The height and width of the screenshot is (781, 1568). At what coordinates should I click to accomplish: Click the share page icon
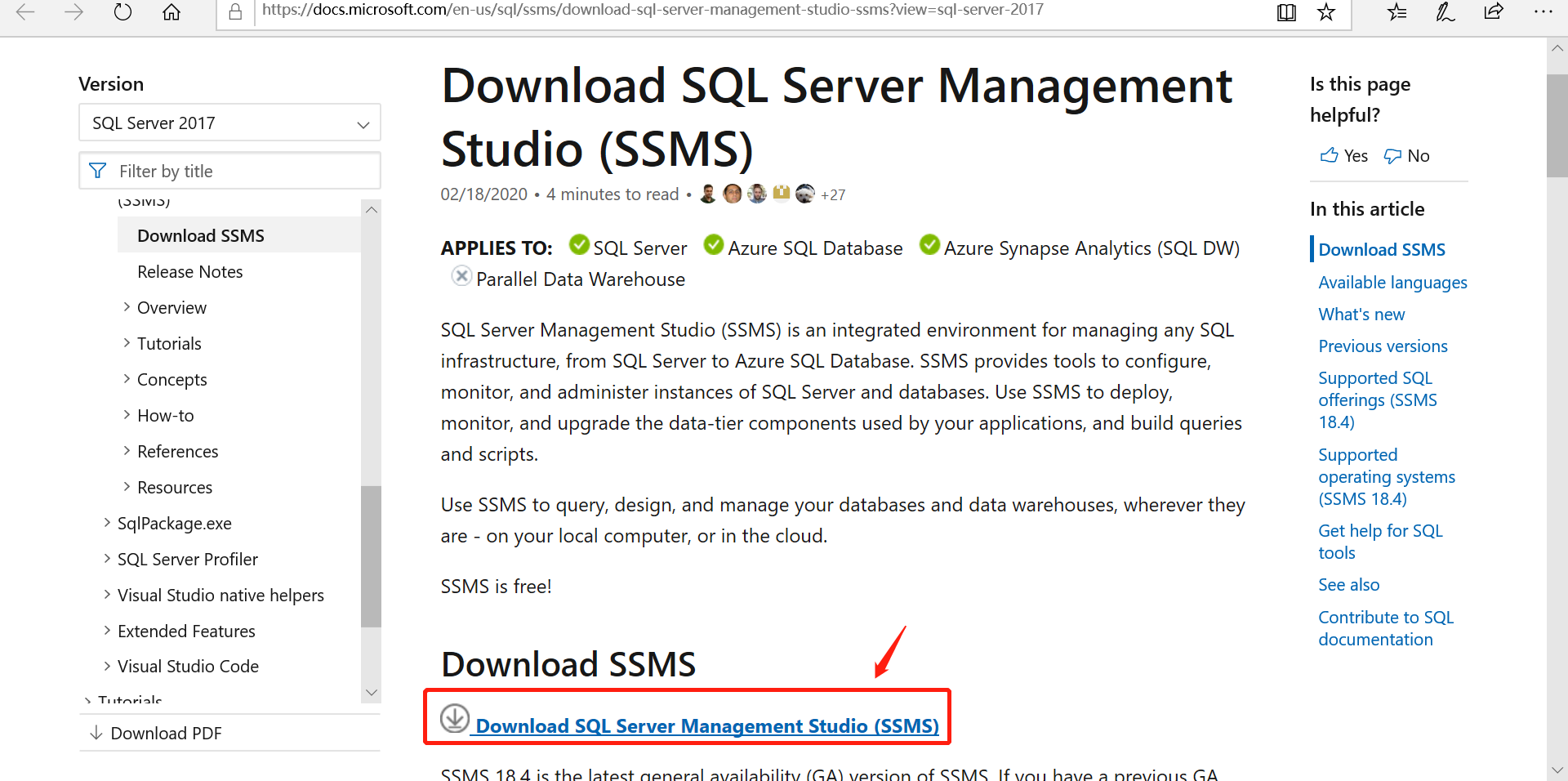point(1494,11)
